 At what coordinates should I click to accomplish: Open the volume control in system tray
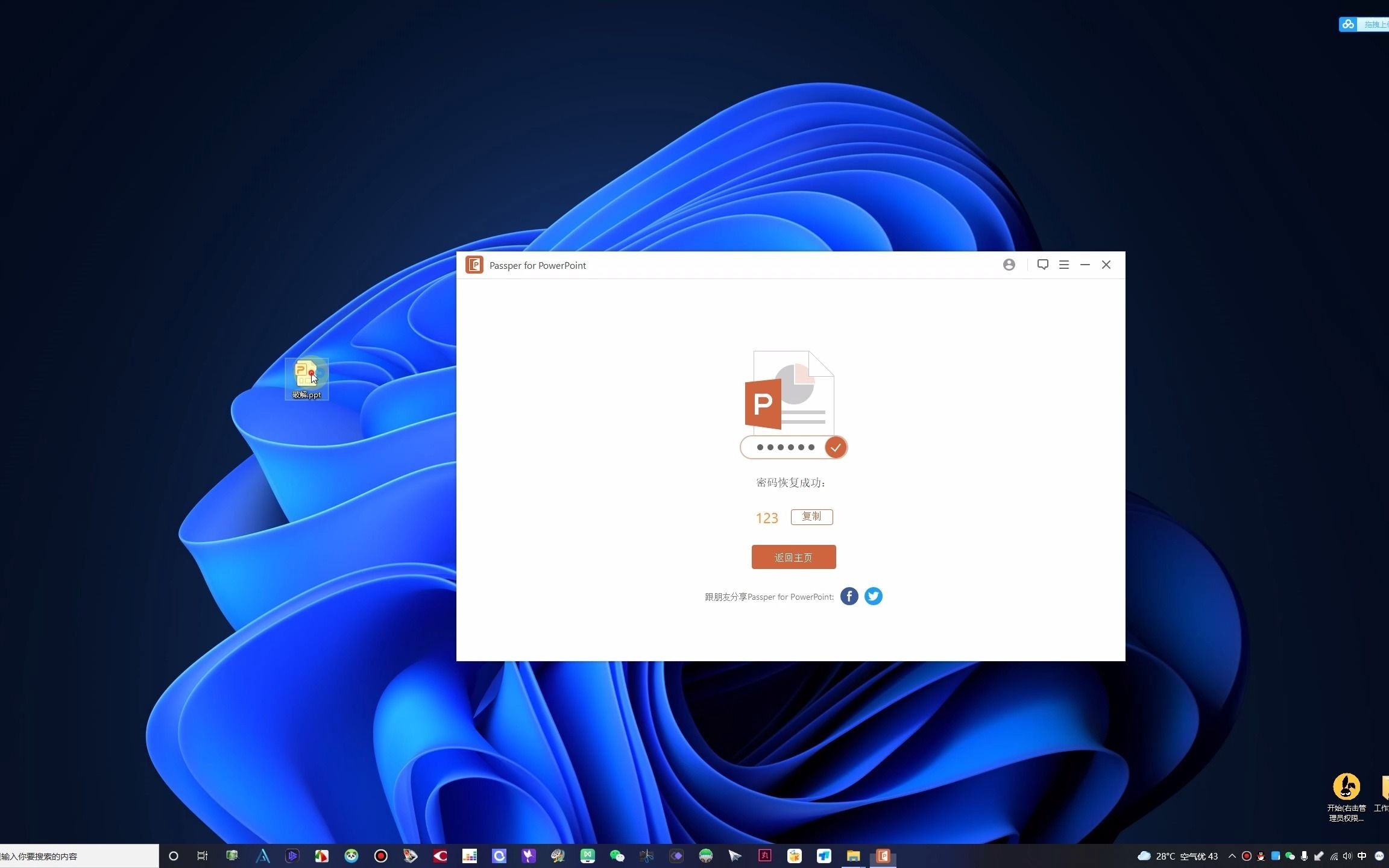pyautogui.click(x=1347, y=856)
